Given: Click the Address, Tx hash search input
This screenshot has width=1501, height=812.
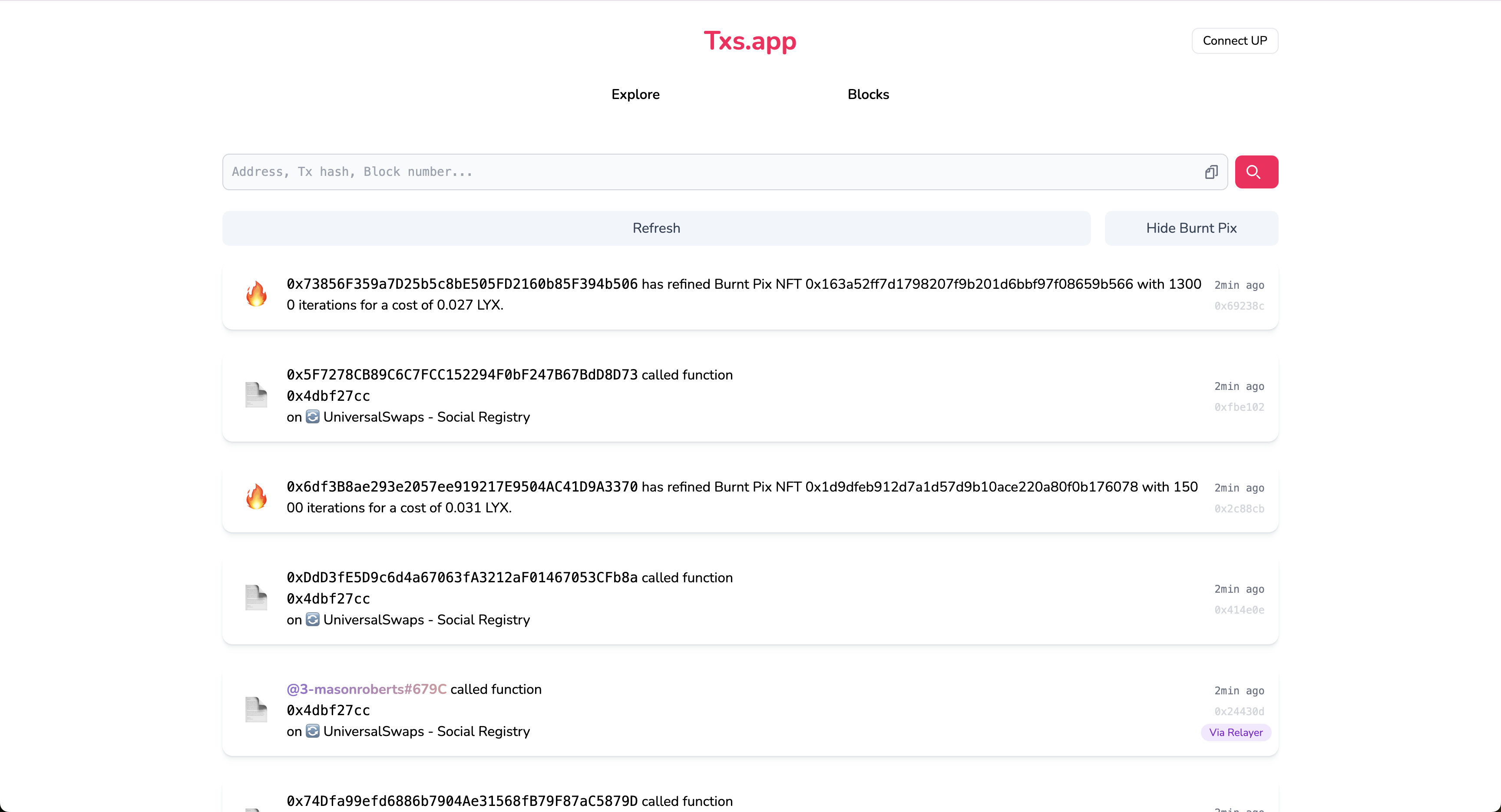Looking at the screenshot, I should pyautogui.click(x=699, y=171).
